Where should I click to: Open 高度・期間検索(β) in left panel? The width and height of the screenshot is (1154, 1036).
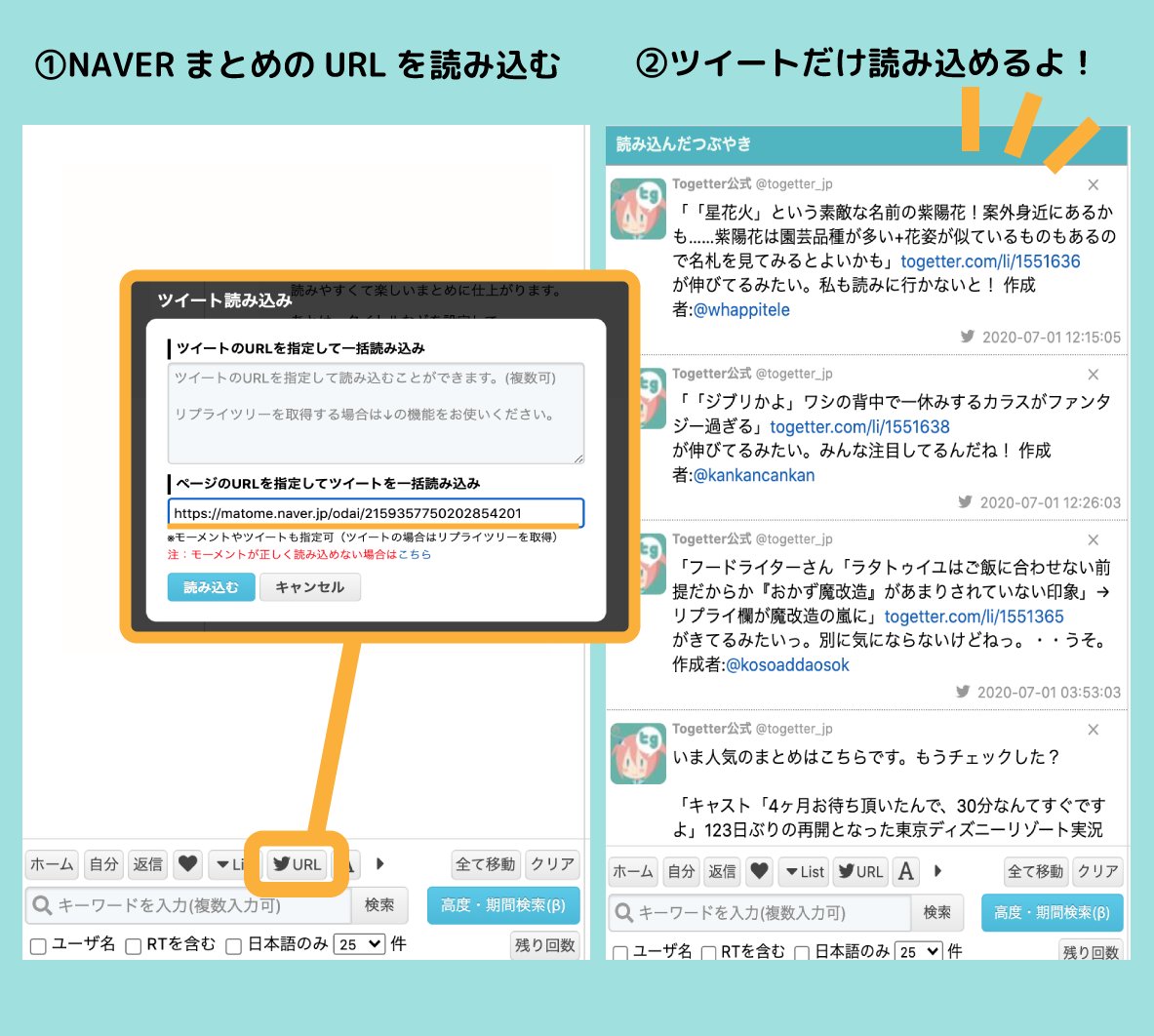(x=503, y=905)
